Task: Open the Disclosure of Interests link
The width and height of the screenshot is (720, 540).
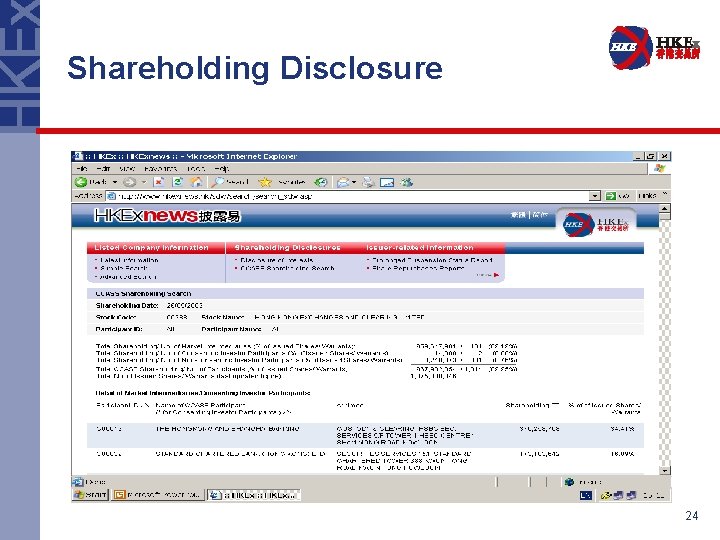Action: coord(277,260)
